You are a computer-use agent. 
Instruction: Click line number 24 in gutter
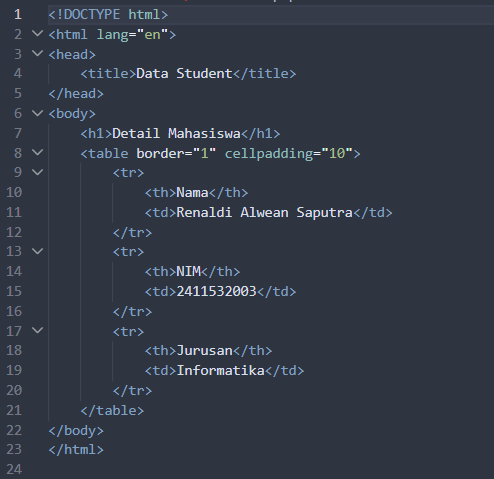[14, 469]
